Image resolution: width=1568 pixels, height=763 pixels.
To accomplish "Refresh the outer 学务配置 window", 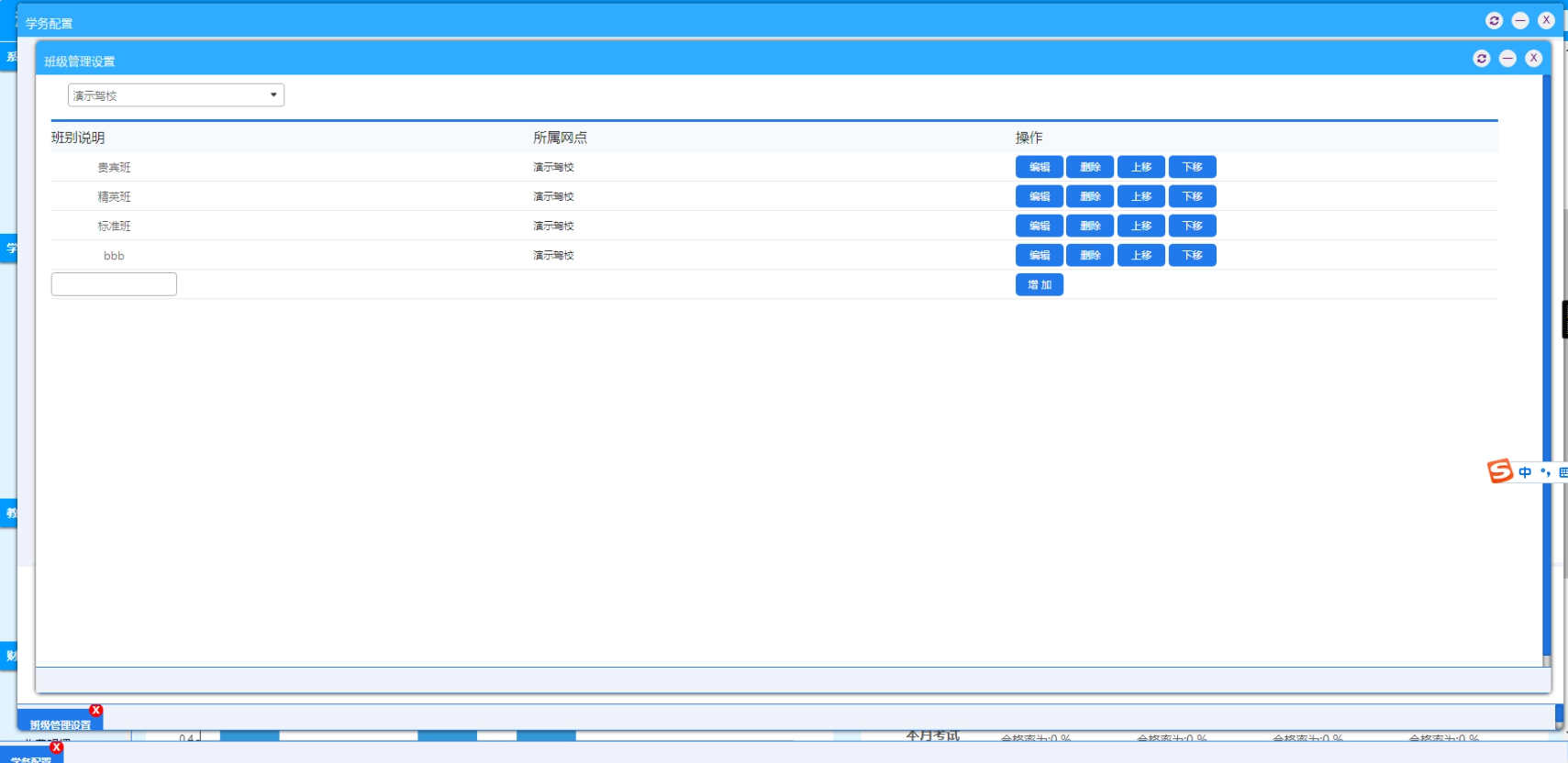I will pos(1494,20).
